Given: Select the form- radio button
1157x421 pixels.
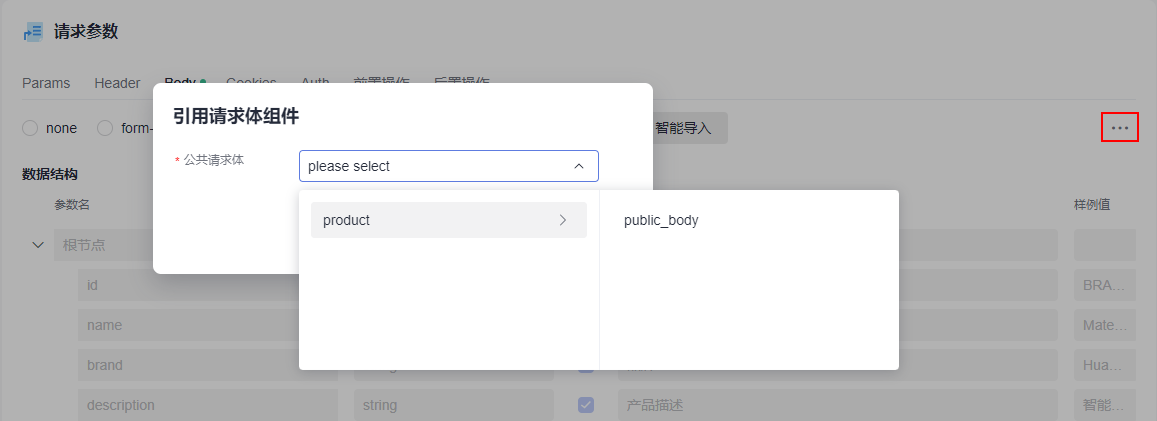Looking at the screenshot, I should coord(106,128).
